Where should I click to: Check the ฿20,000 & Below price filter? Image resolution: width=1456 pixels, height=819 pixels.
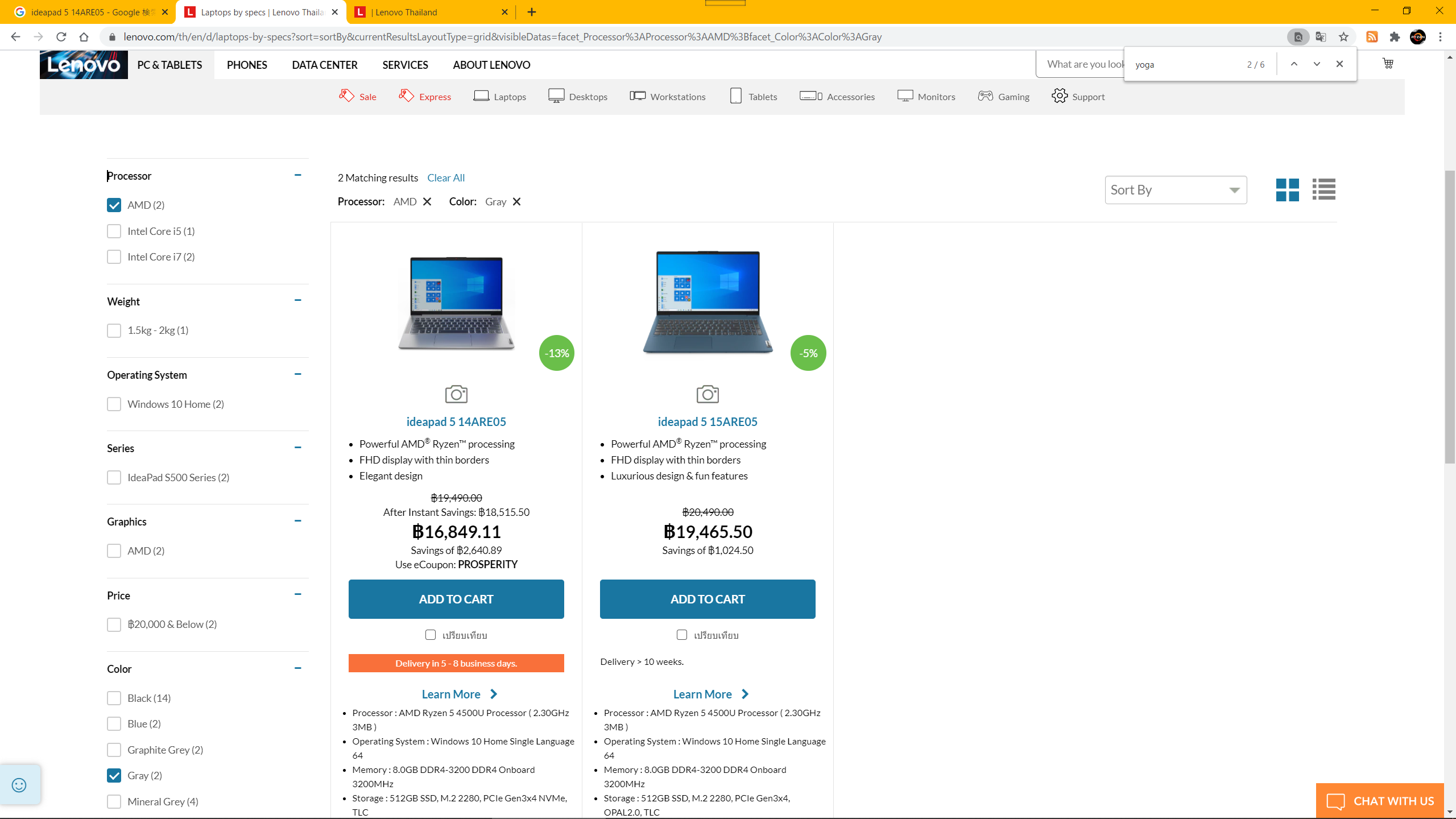[114, 624]
